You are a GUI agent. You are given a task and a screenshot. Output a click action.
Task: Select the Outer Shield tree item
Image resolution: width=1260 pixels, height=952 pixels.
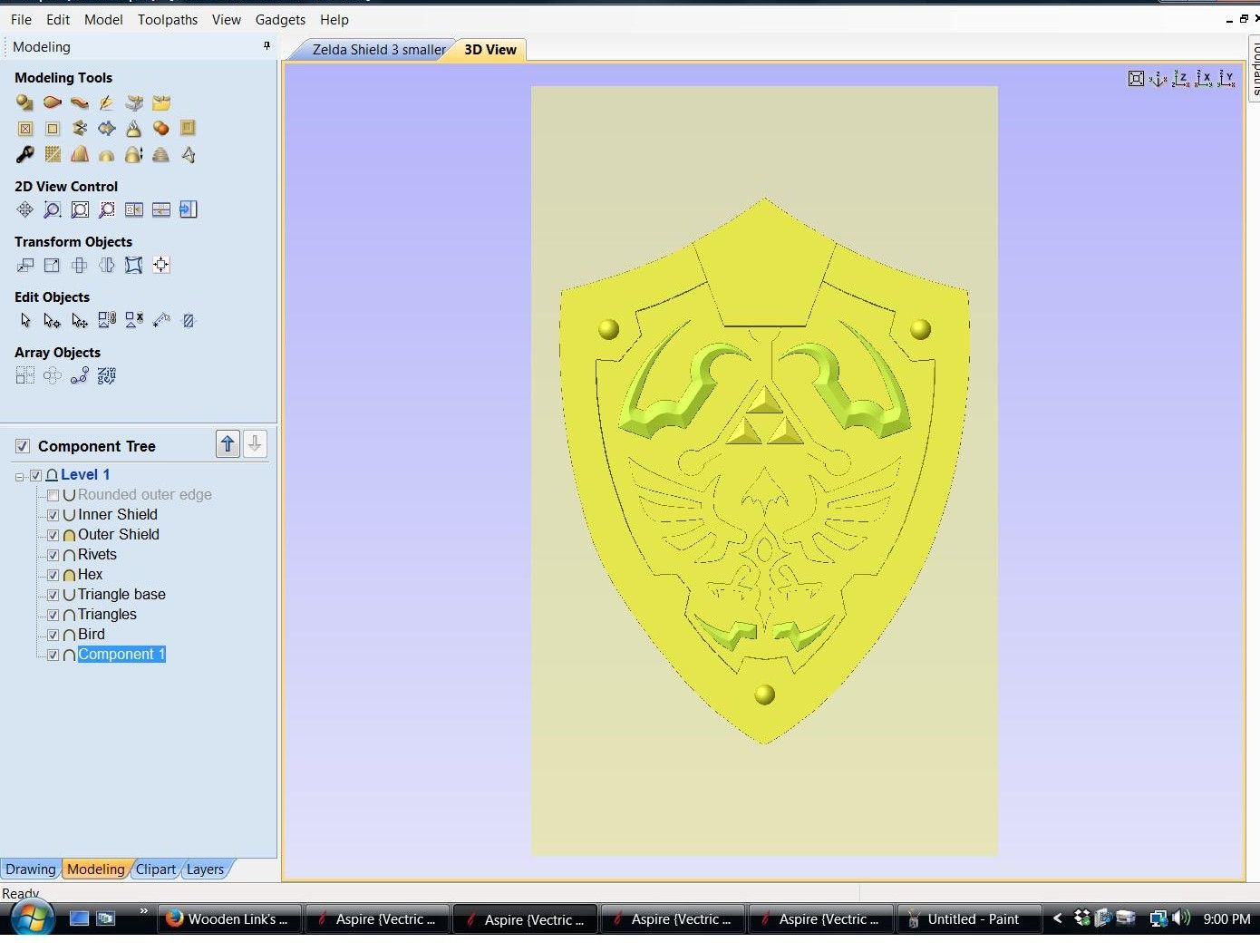(x=118, y=534)
